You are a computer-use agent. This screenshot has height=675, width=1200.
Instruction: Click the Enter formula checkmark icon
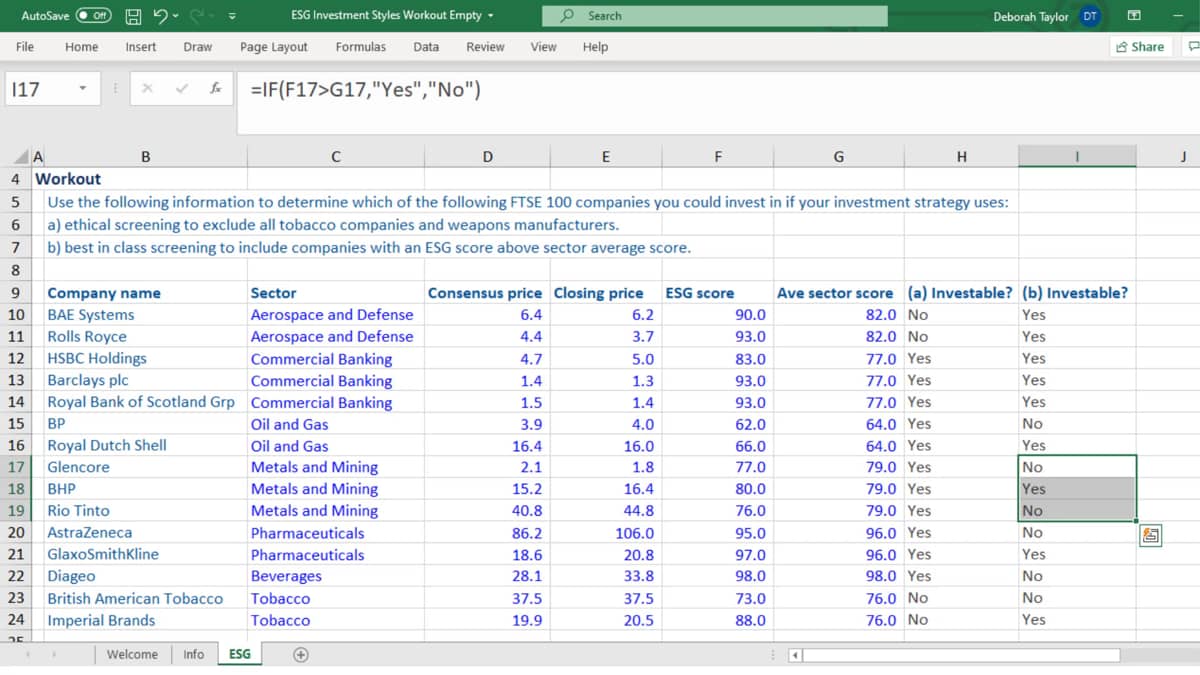coord(181,89)
